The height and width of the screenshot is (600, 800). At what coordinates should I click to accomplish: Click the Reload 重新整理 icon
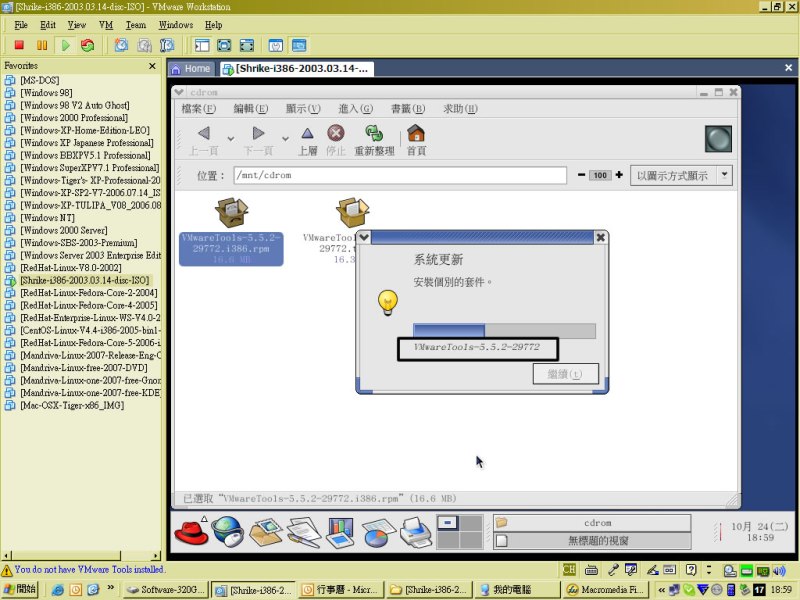(x=374, y=133)
